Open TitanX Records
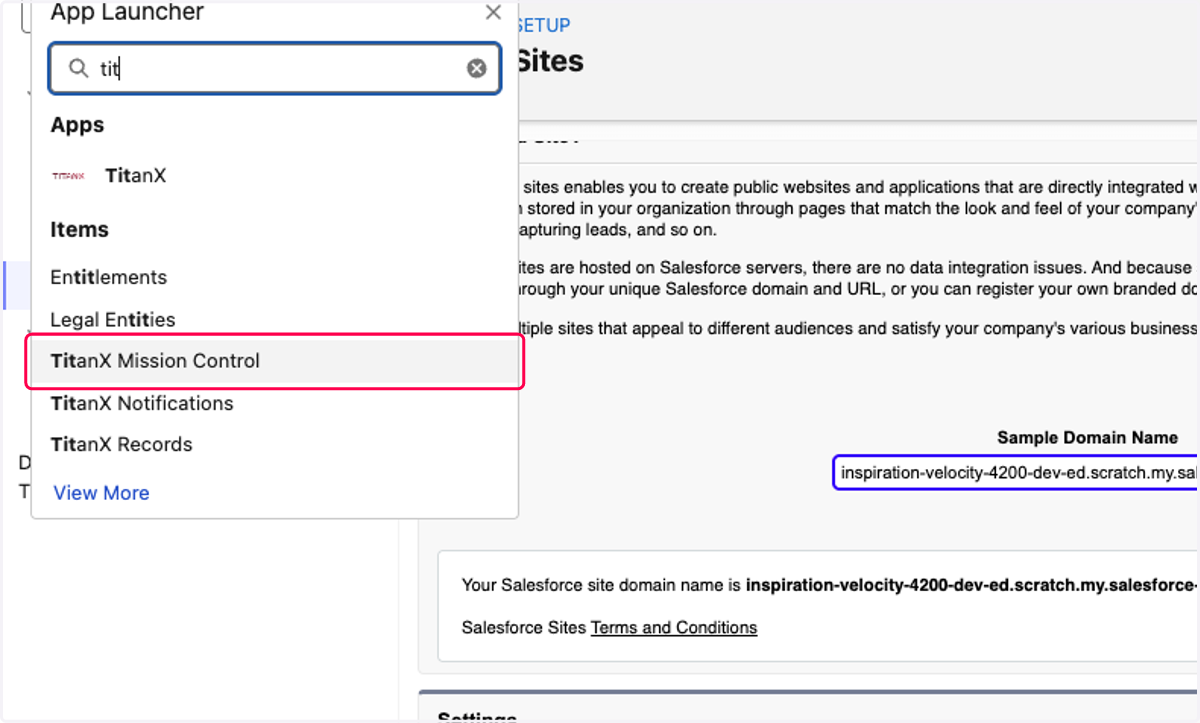Screen dimensions: 1200x723 (122, 444)
